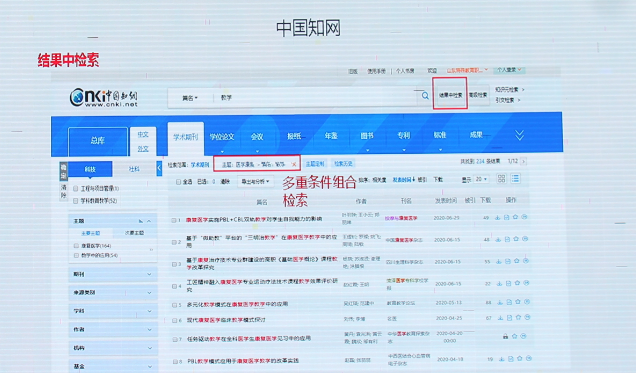
Task: Tick the 全选 select-all checkbox
Action: click(178, 182)
